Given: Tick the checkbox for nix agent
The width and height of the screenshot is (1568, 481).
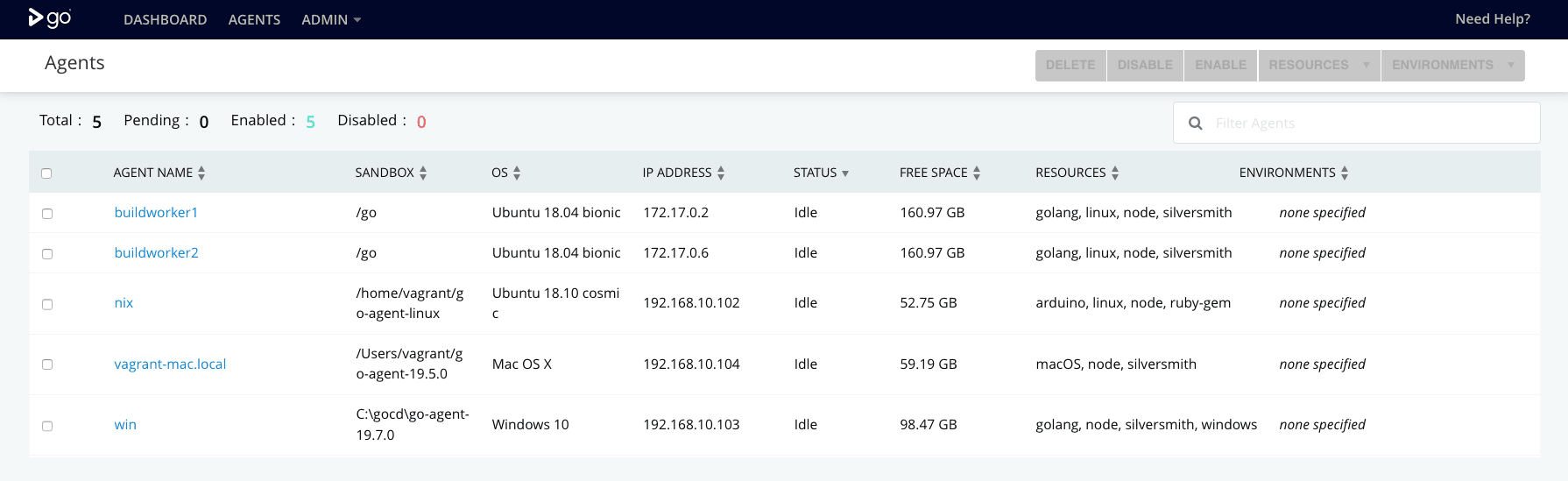Looking at the screenshot, I should pyautogui.click(x=47, y=304).
